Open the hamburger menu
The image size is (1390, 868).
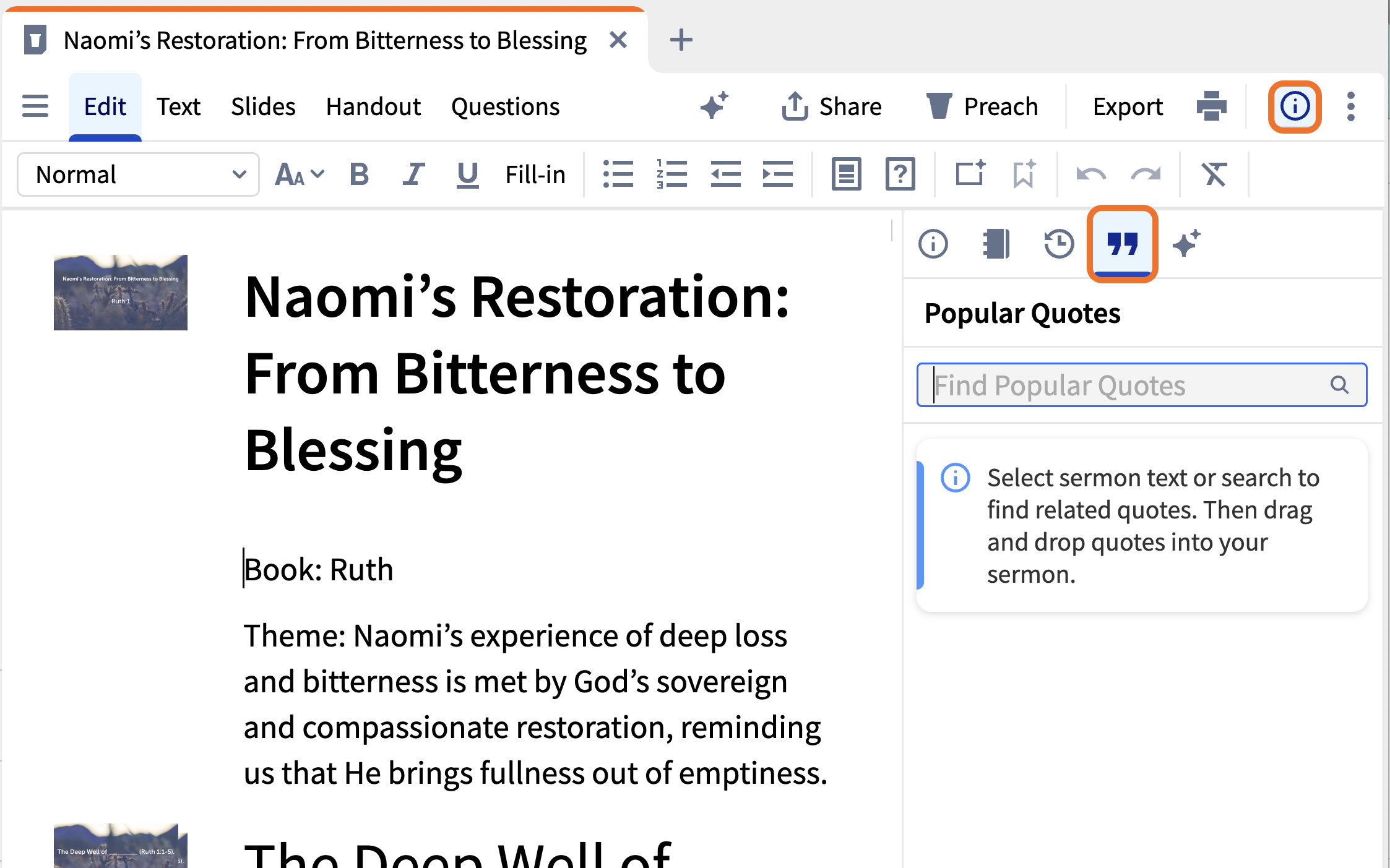35,106
